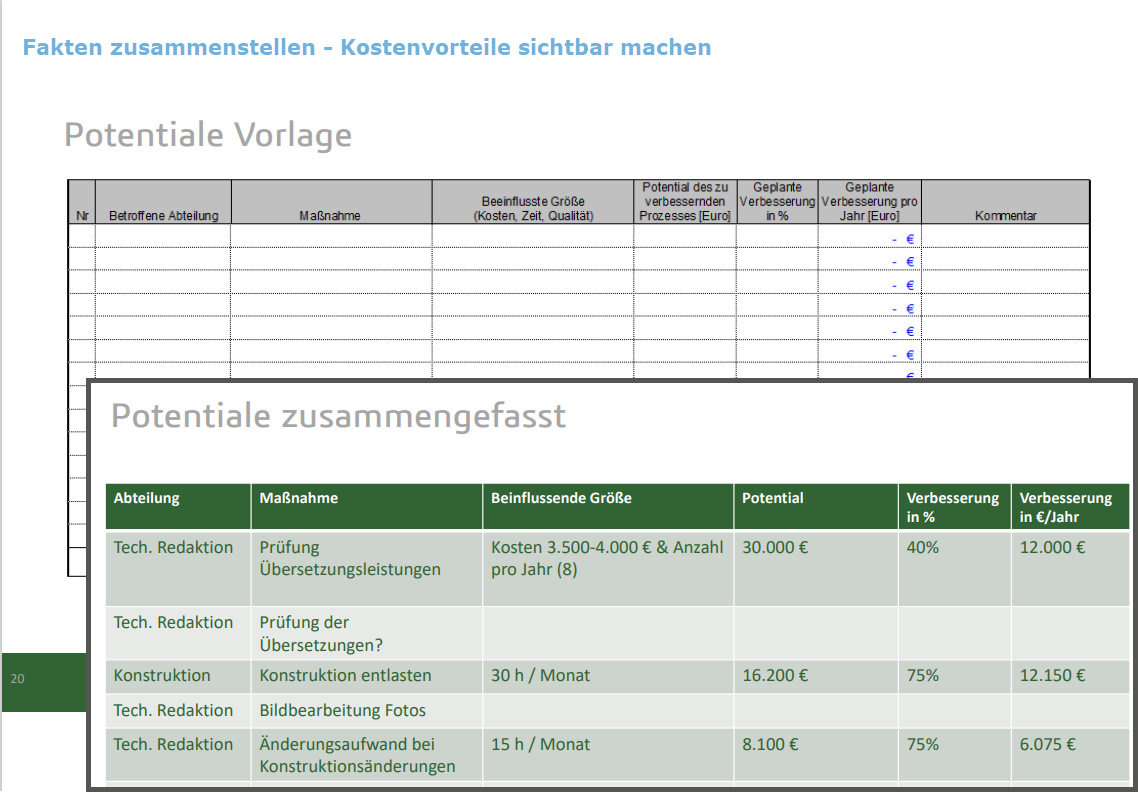This screenshot has height=792, width=1138.
Task: Select the 'Verbesserung in €/Jahr' header
Action: (1071, 507)
